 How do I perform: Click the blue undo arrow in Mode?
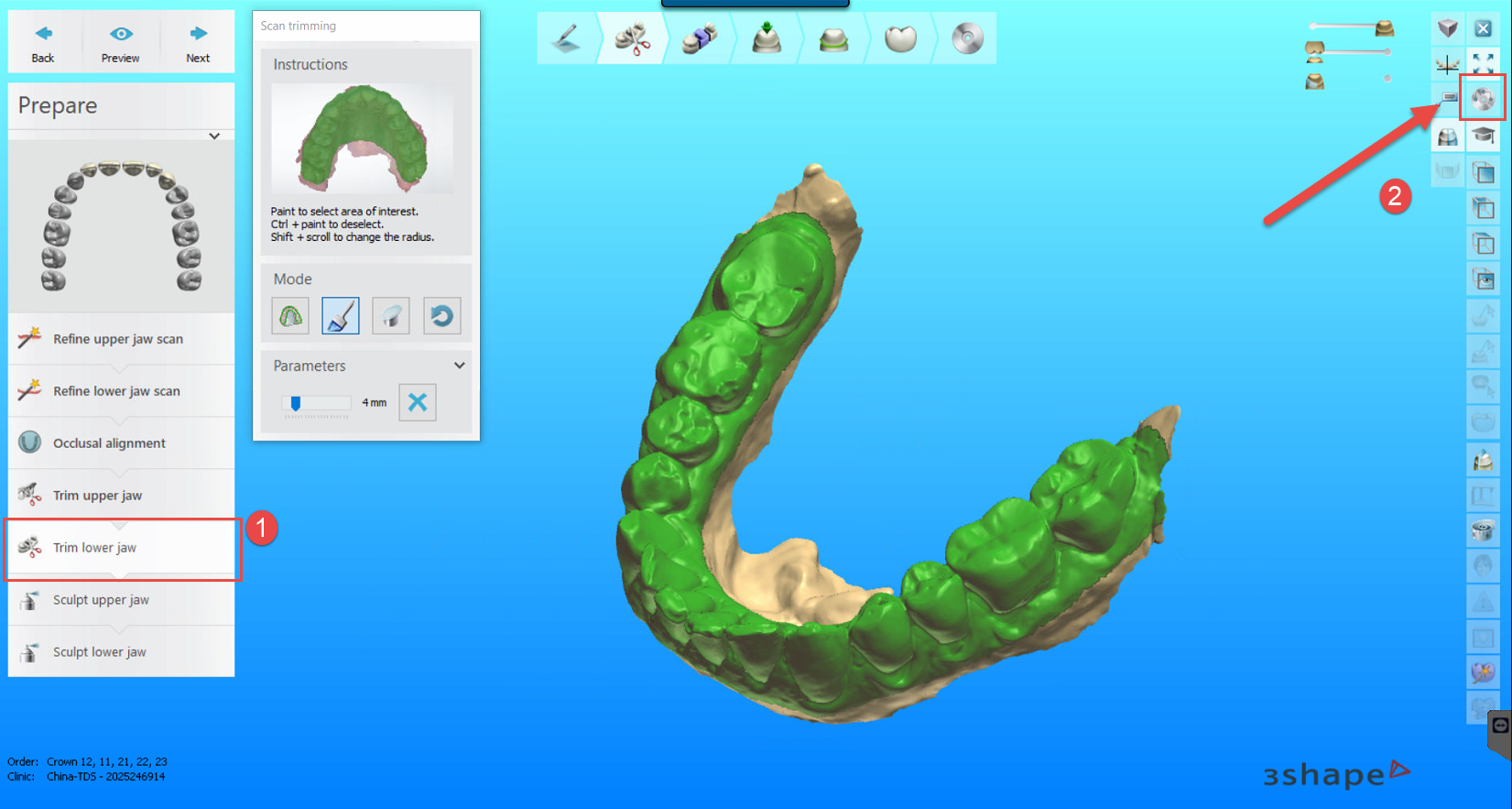click(x=441, y=316)
